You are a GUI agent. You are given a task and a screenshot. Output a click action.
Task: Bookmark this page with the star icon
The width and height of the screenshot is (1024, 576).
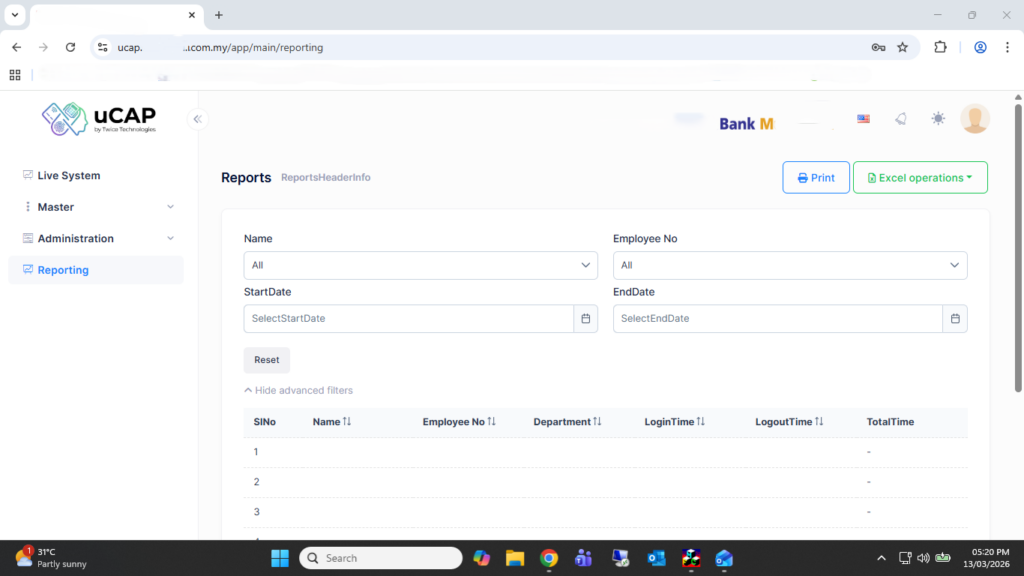tap(902, 47)
